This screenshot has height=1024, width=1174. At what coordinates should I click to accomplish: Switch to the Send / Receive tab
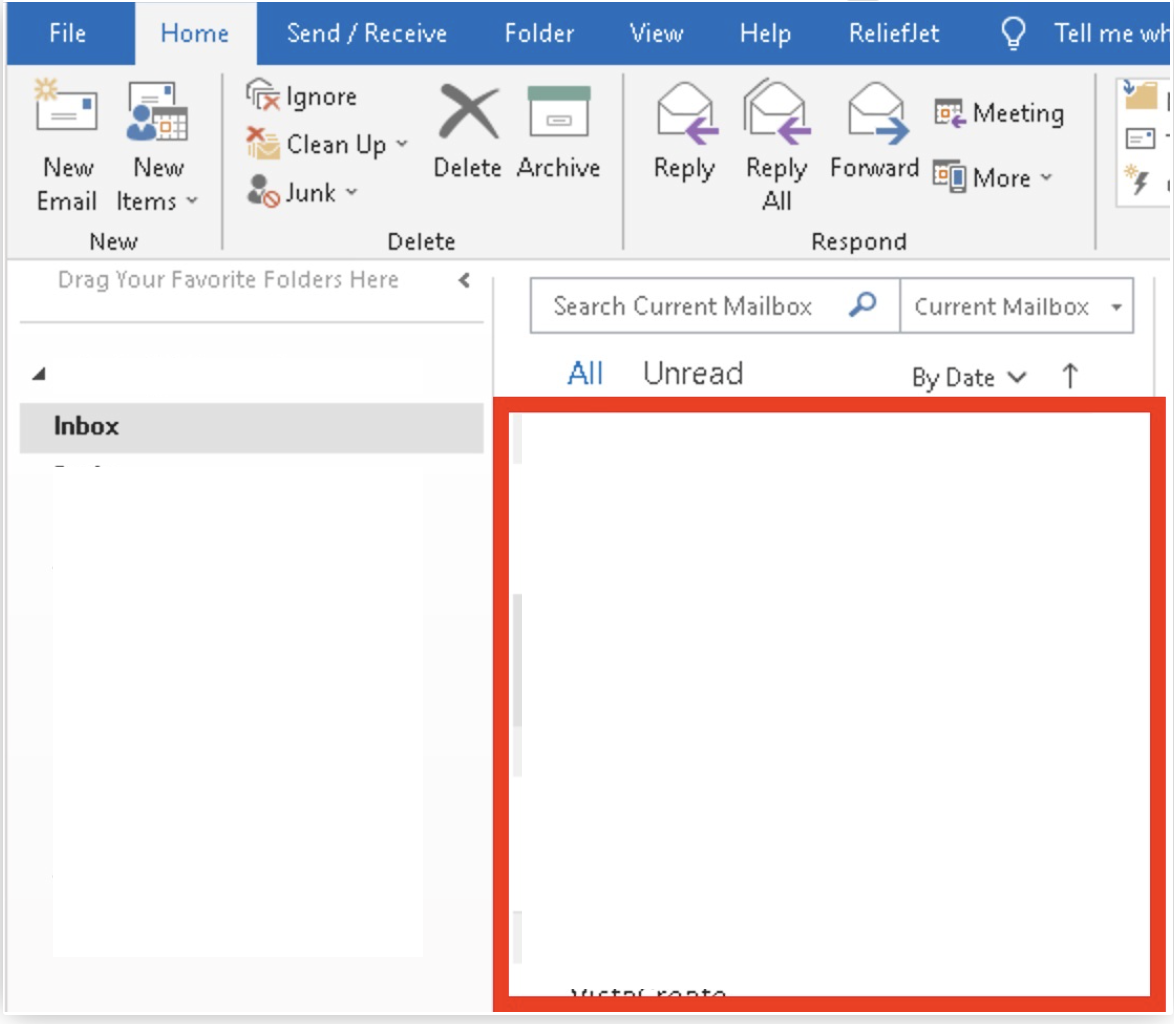pos(366,33)
